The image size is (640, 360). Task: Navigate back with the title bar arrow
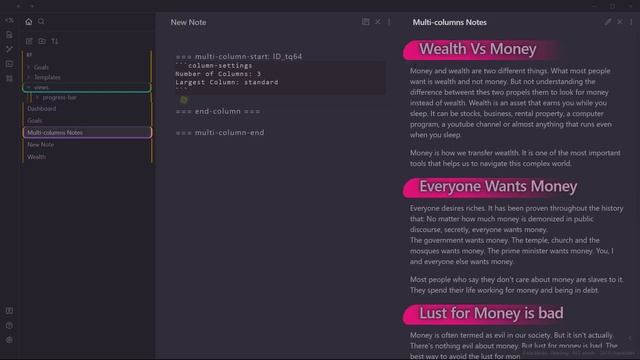pyautogui.click(x=18, y=6)
